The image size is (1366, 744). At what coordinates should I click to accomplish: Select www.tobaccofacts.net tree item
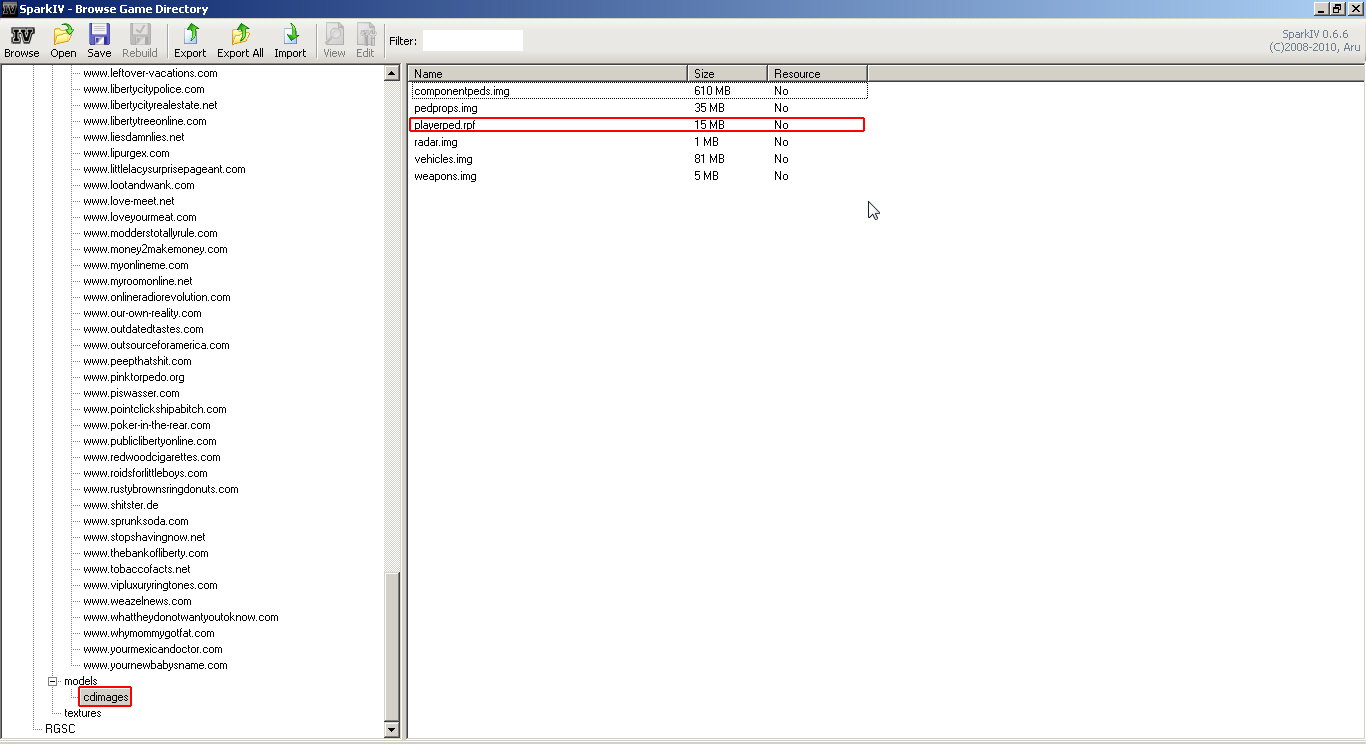coord(137,569)
